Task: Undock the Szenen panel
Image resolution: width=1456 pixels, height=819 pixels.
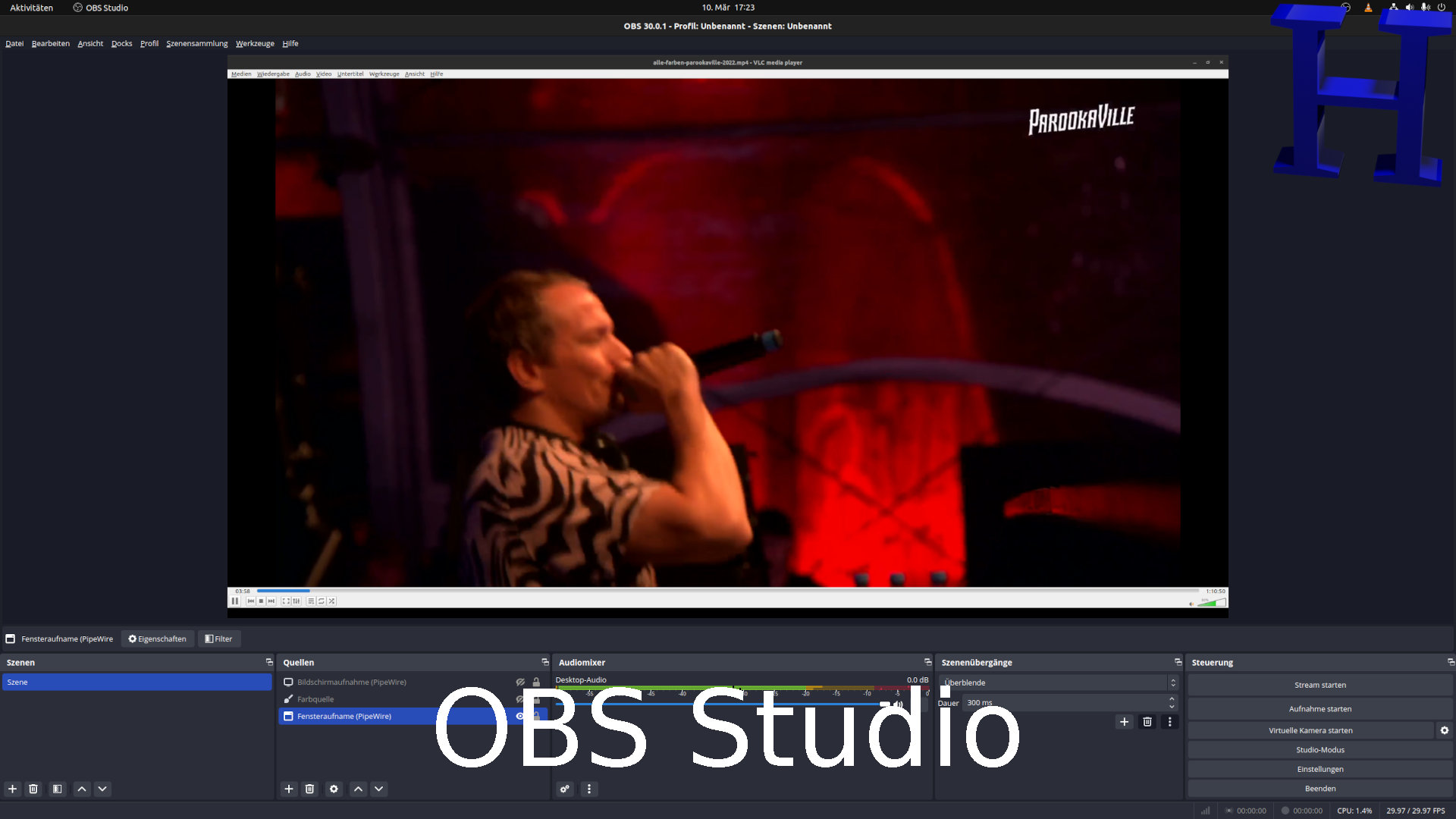Action: [269, 662]
